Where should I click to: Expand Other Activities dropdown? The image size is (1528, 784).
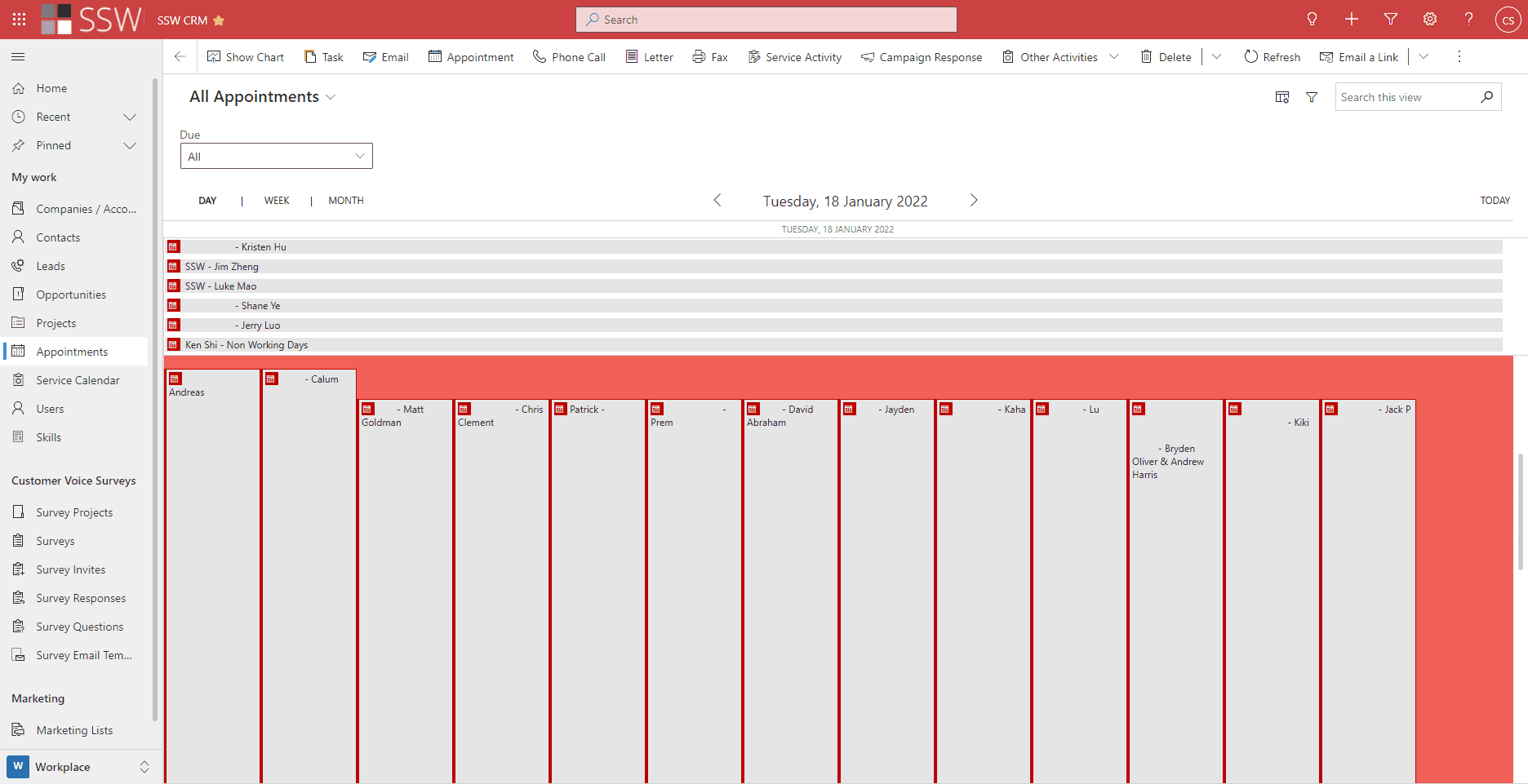1113,57
